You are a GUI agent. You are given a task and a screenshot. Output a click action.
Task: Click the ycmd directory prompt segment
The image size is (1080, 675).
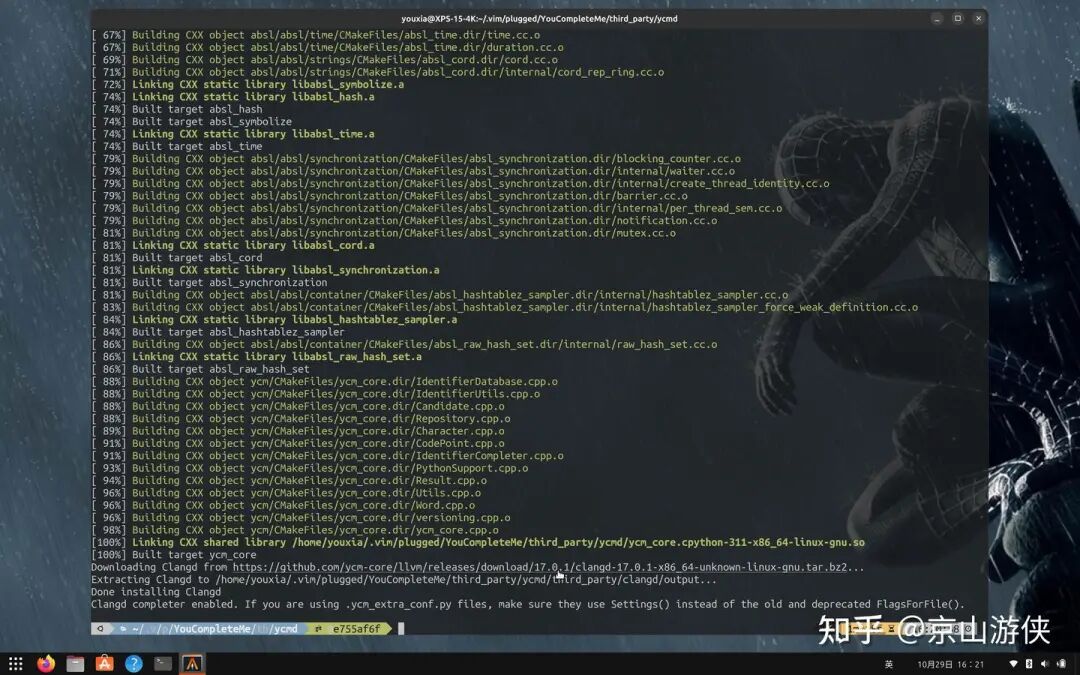284,629
